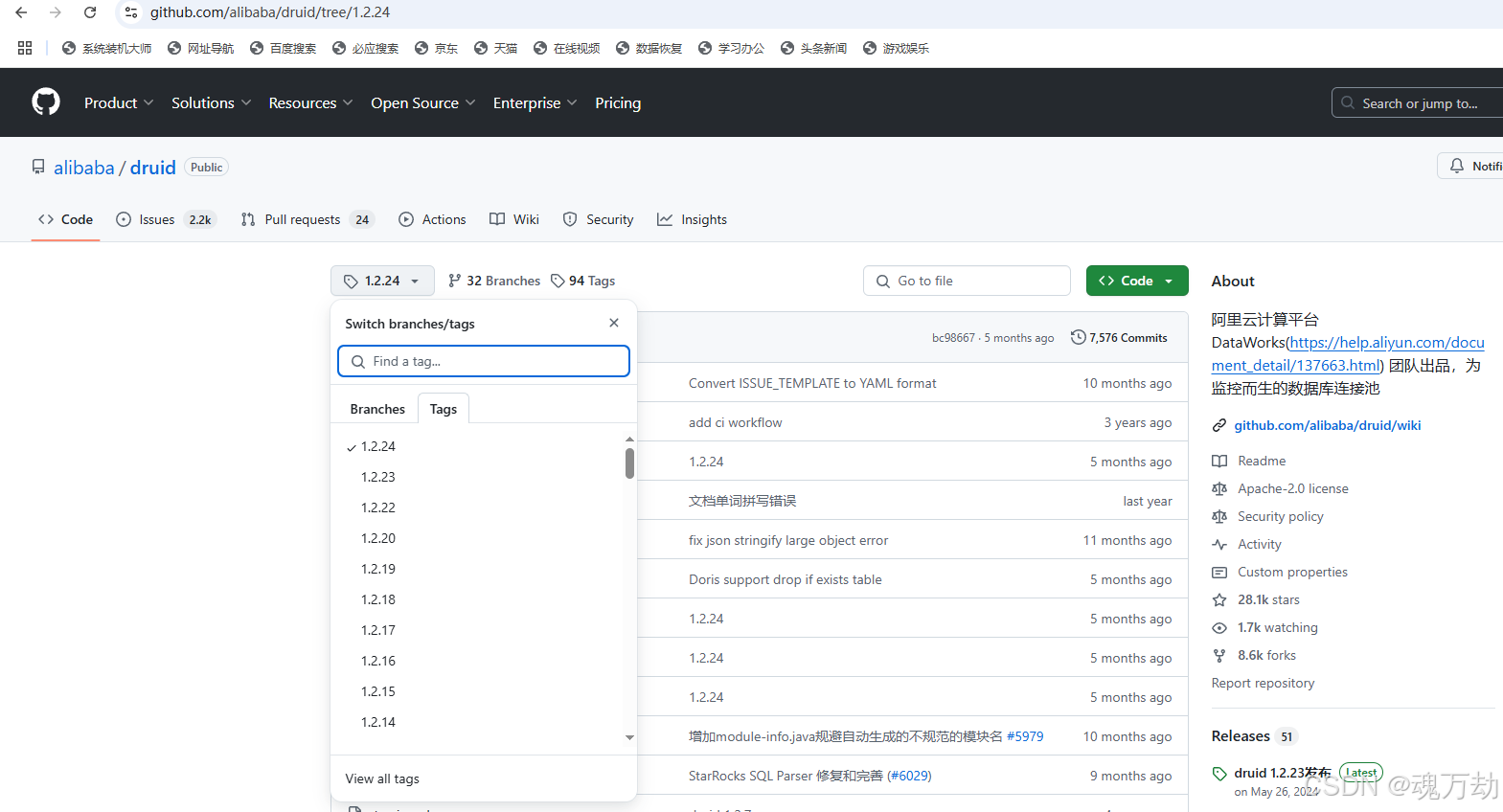This screenshot has width=1503, height=812.
Task: Go back with browser back arrow
Action: point(21,12)
